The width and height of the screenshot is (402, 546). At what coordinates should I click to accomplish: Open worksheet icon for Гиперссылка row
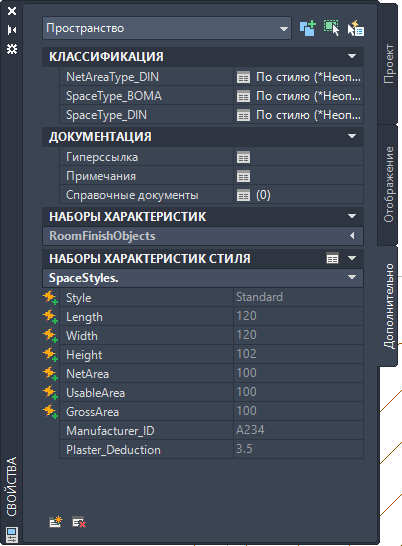[x=243, y=157]
